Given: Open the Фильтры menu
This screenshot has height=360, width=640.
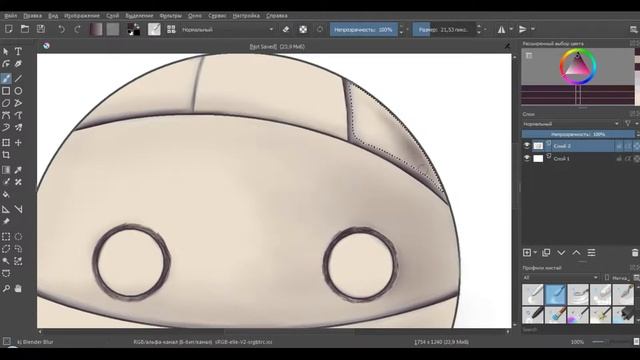Looking at the screenshot, I should [x=170, y=16].
